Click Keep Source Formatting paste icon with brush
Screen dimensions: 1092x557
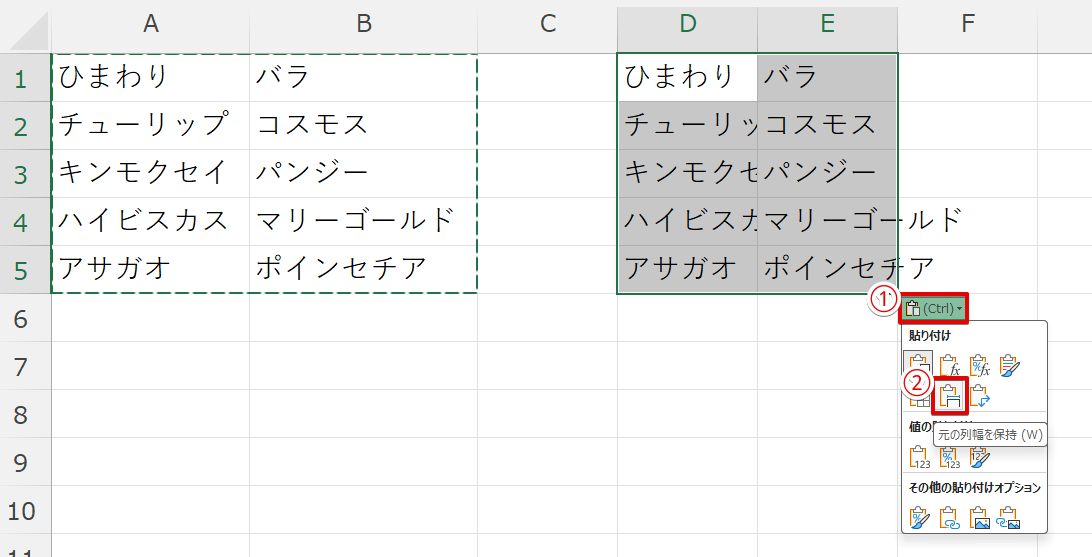coord(1009,366)
